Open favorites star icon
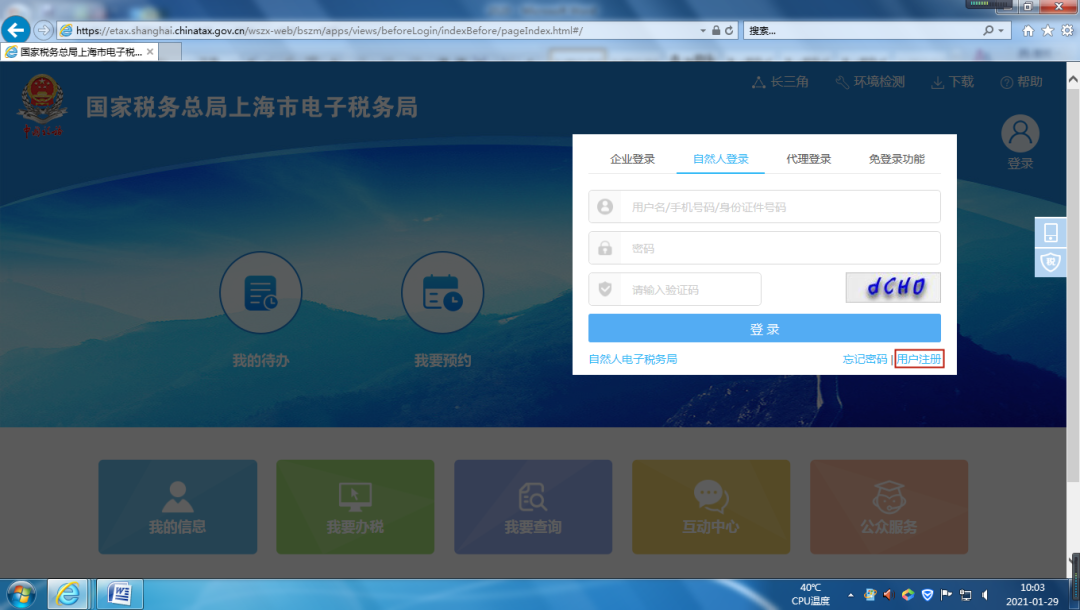Screen dimensions: 1080x610 pyautogui.click(x=1048, y=30)
